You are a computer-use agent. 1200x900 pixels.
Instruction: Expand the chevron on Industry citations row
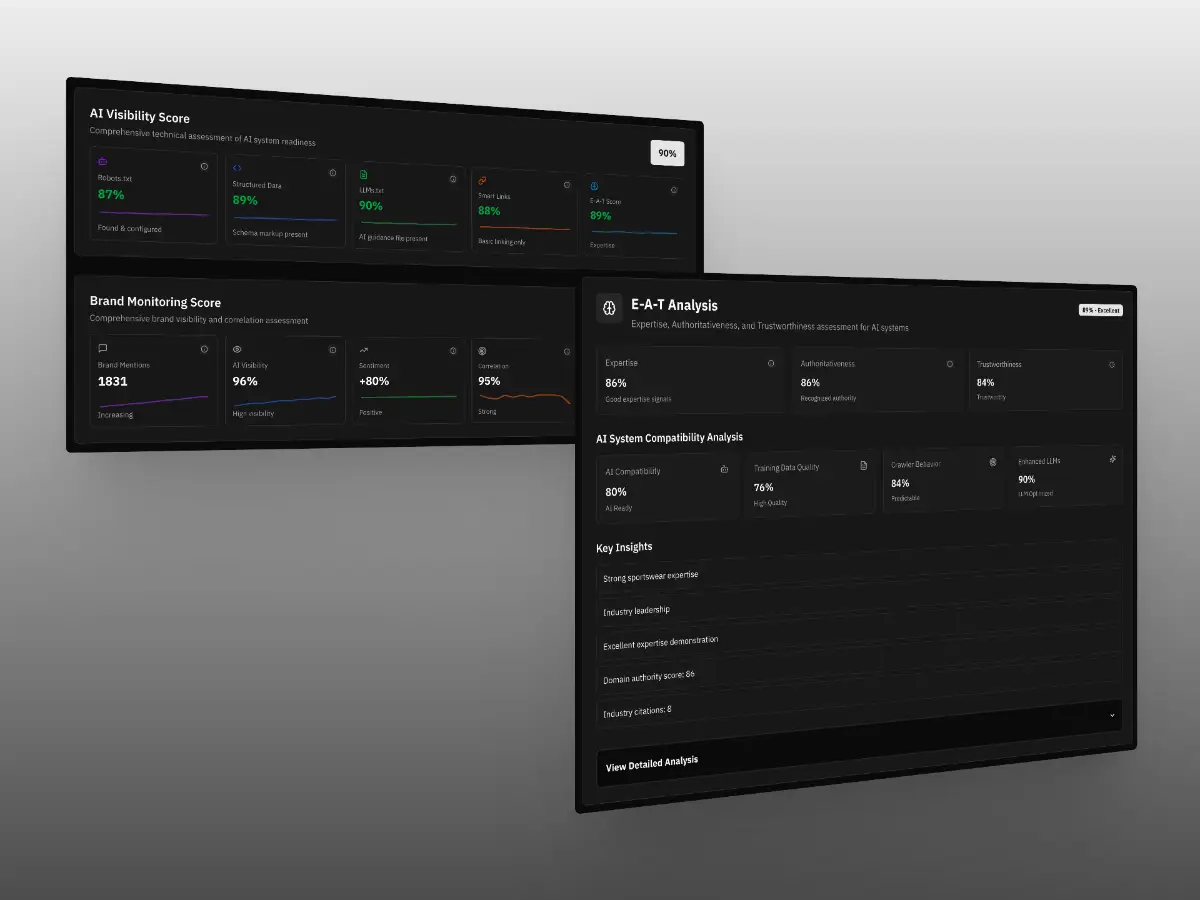(1112, 715)
